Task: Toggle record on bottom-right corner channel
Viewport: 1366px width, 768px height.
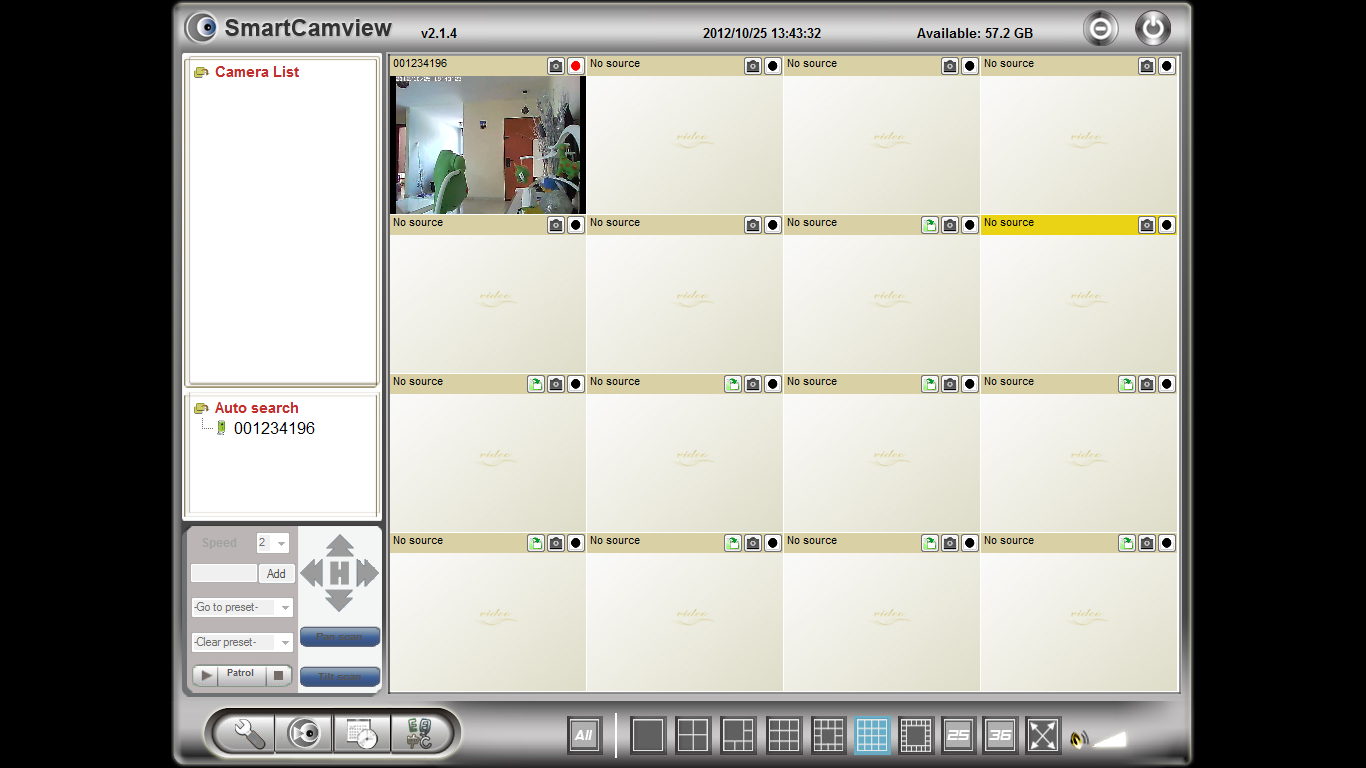Action: pos(1166,543)
